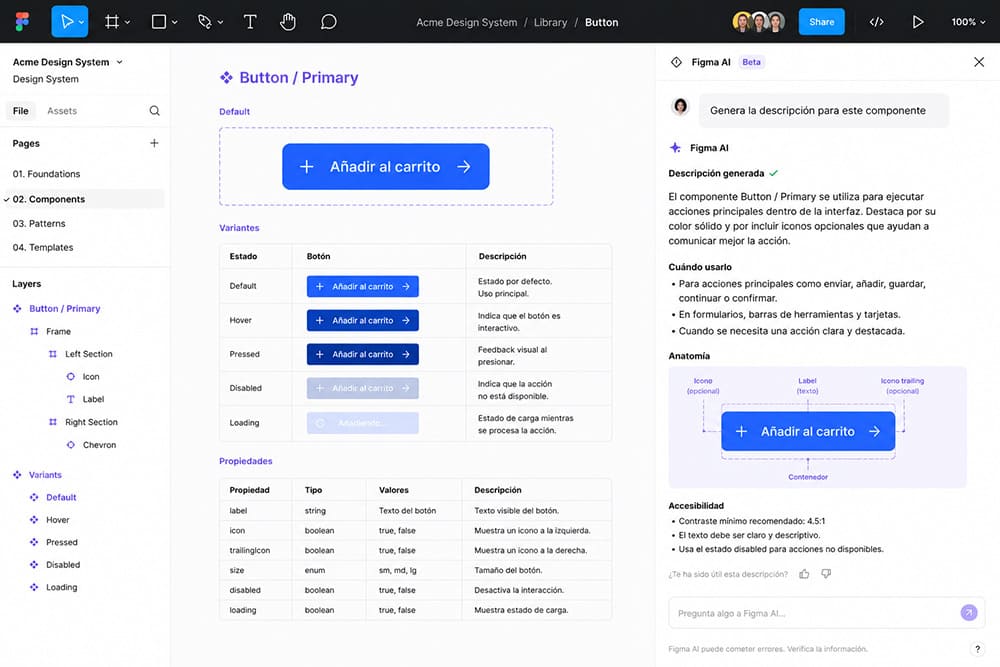Open Move tool options dropdown arrow
Viewport: 1000px width, 667px height.
[x=82, y=22]
